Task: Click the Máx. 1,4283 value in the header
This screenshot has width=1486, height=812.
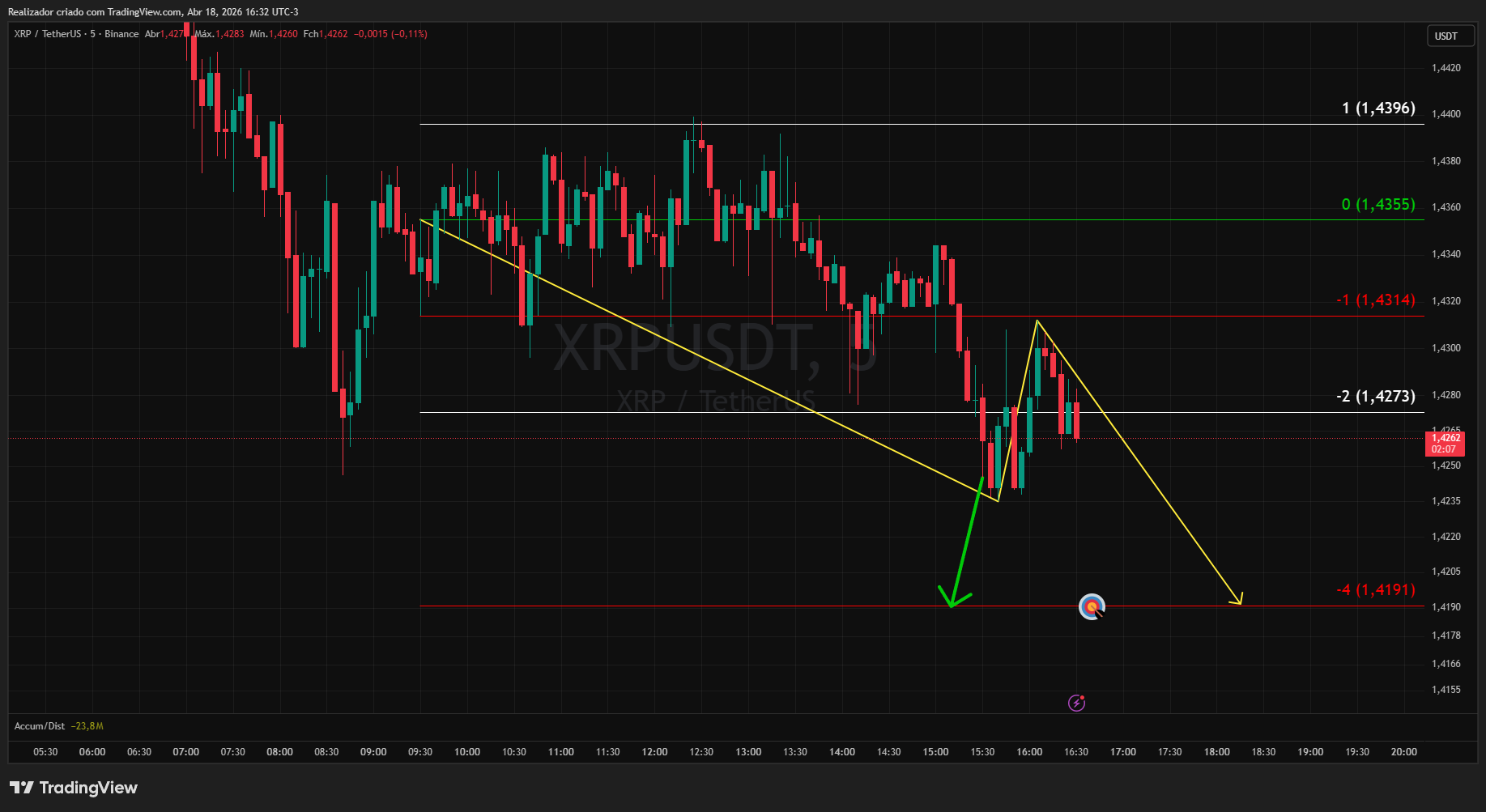Action: click(219, 34)
